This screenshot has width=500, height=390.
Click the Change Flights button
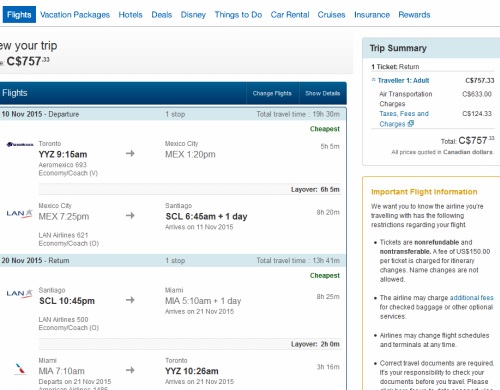pos(272,93)
